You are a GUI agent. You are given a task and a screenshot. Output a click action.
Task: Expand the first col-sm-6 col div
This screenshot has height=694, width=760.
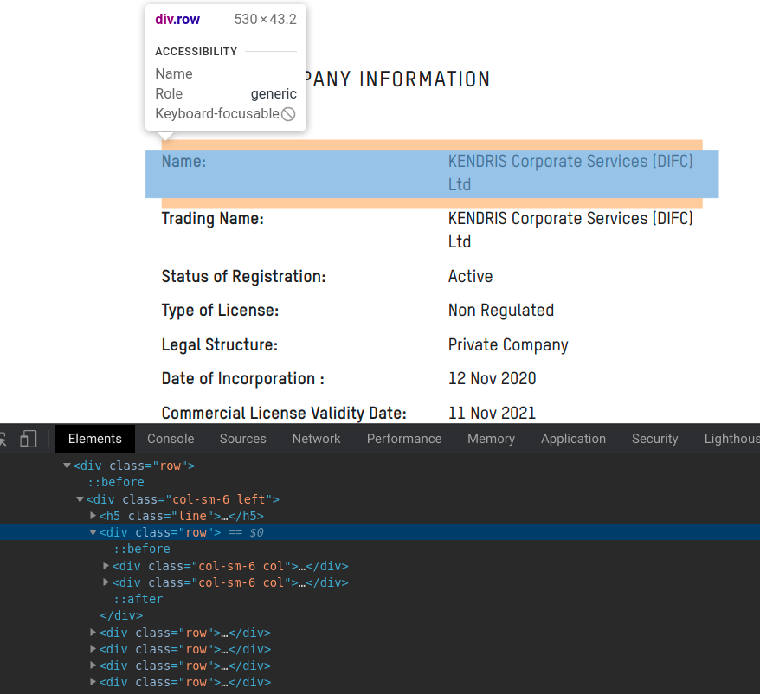click(x=106, y=566)
